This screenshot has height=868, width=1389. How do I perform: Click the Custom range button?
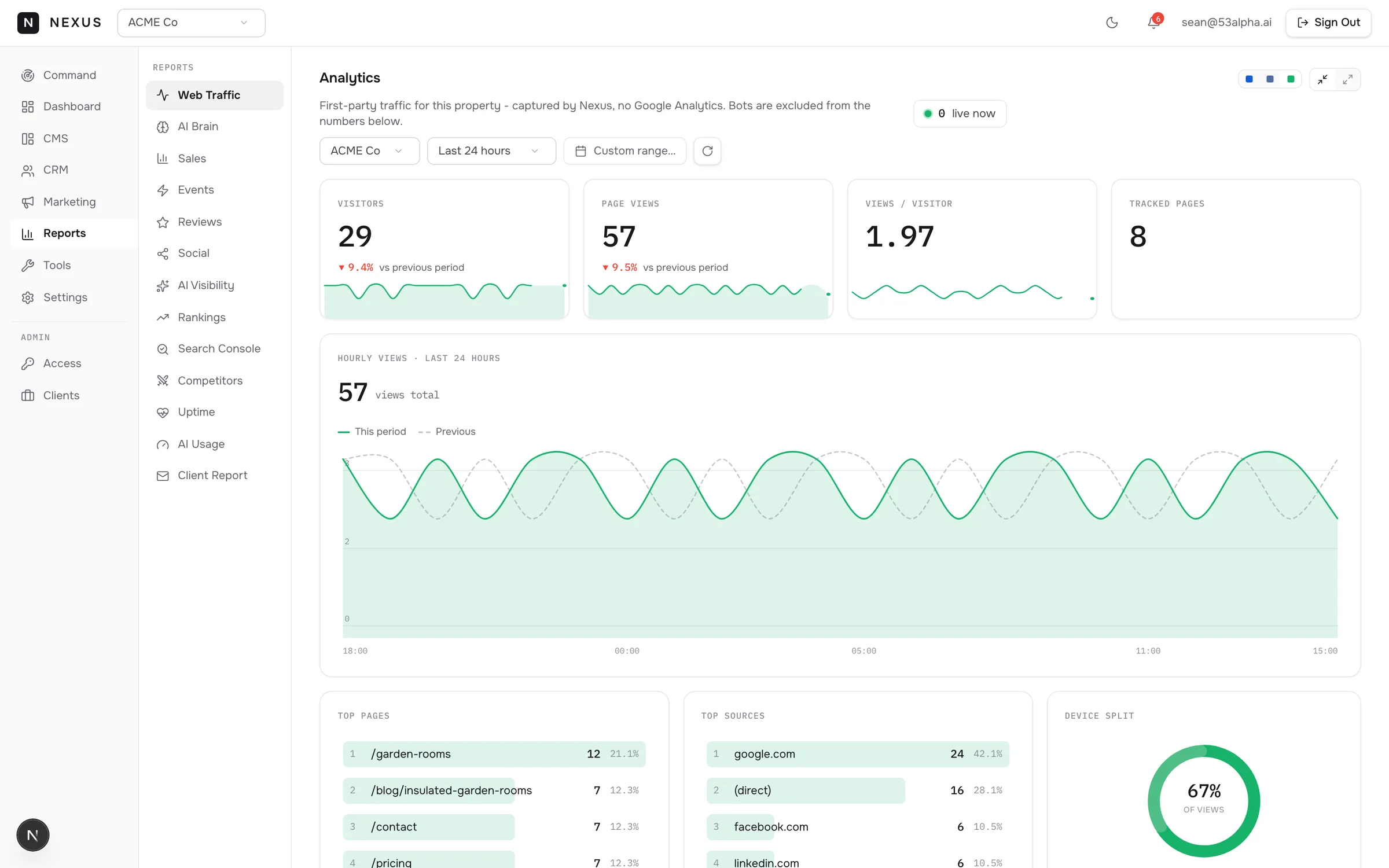pyautogui.click(x=625, y=151)
